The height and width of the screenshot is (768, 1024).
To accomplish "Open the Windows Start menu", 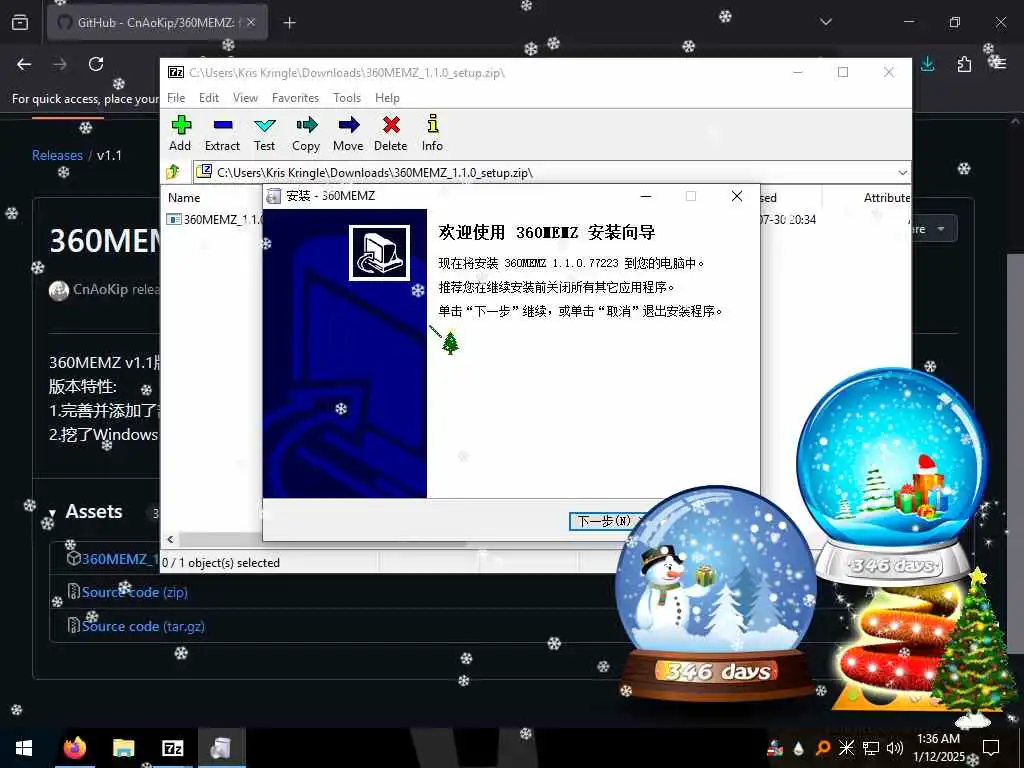I will pyautogui.click(x=24, y=748).
